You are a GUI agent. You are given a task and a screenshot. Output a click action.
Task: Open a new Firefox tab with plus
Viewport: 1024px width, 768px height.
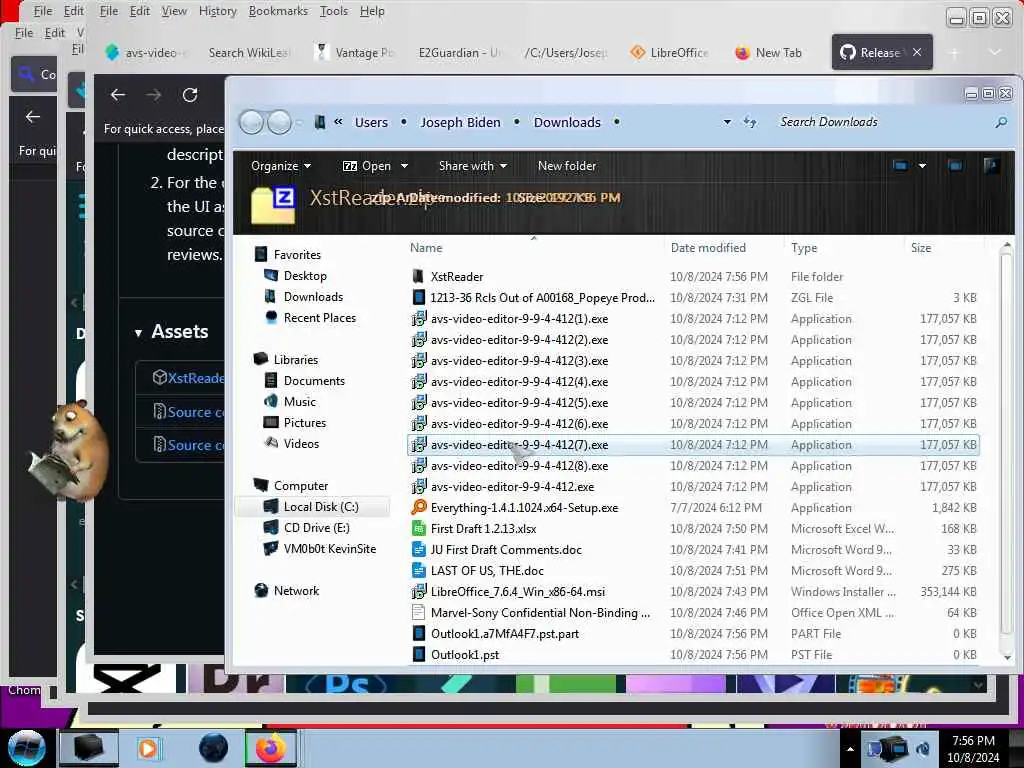pyautogui.click(x=954, y=52)
